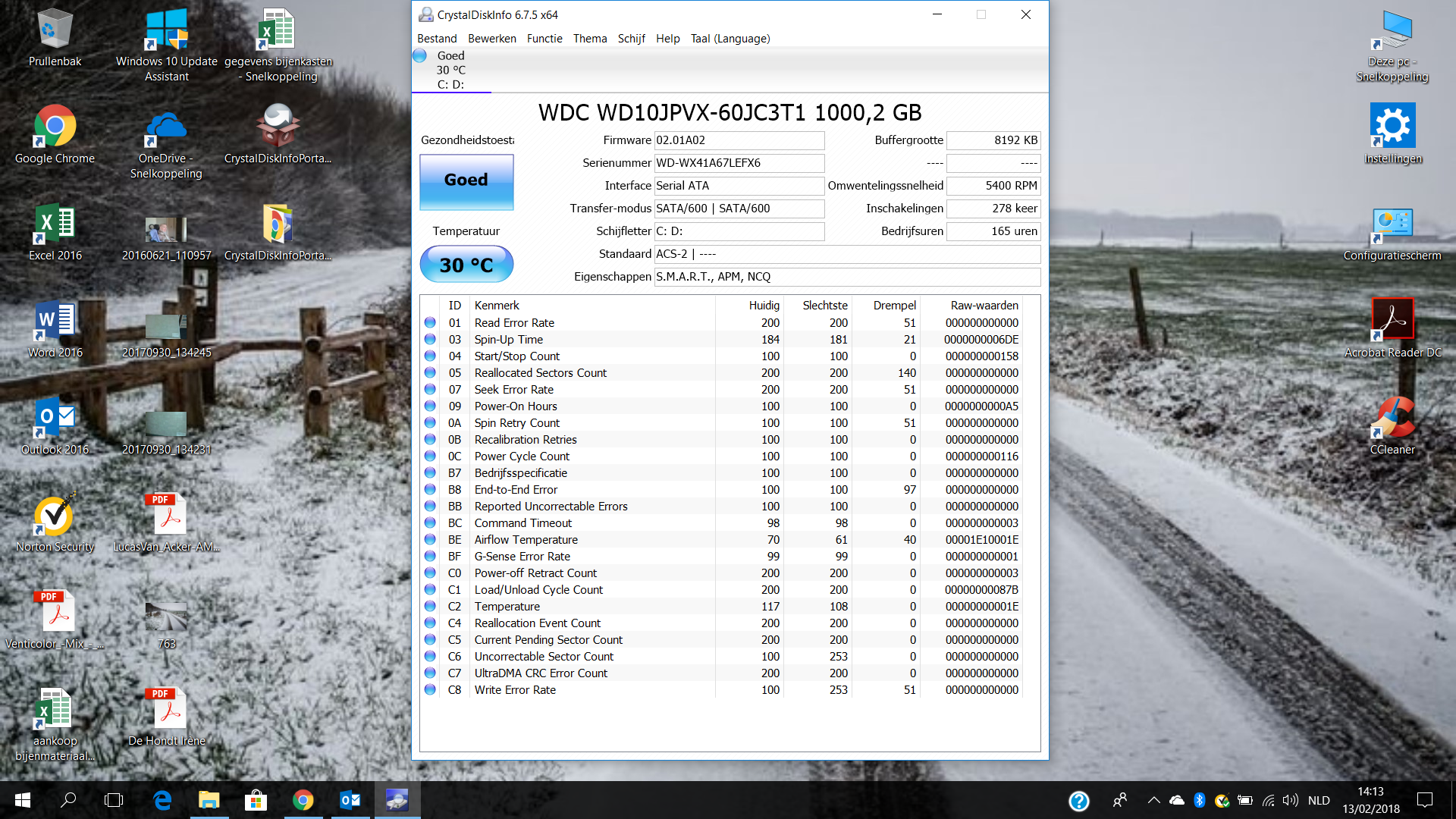This screenshot has width=1456, height=819.
Task: Open Excel 2016 desktop icon
Action: 55,232
